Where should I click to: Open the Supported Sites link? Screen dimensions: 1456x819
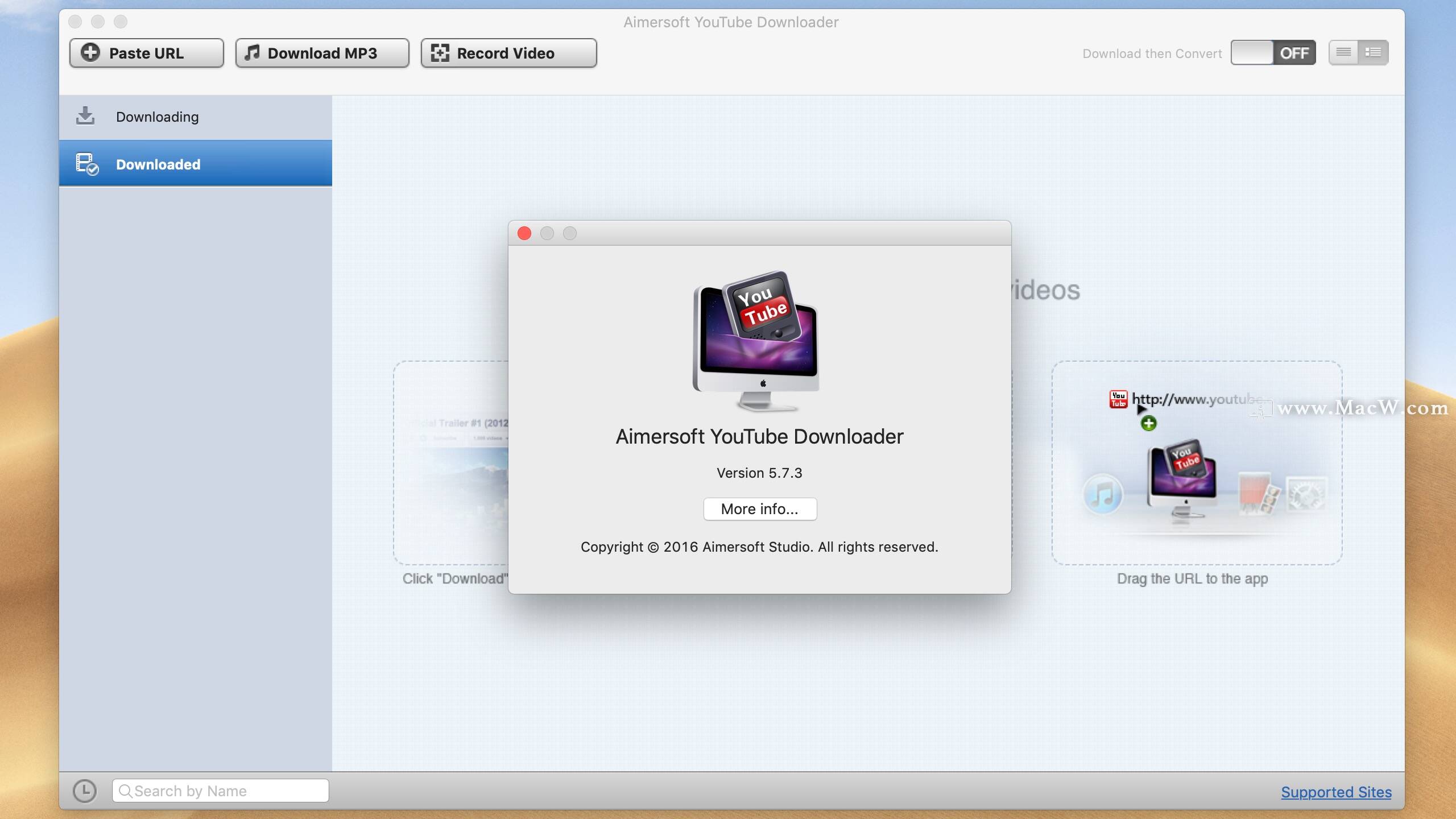(x=1336, y=792)
